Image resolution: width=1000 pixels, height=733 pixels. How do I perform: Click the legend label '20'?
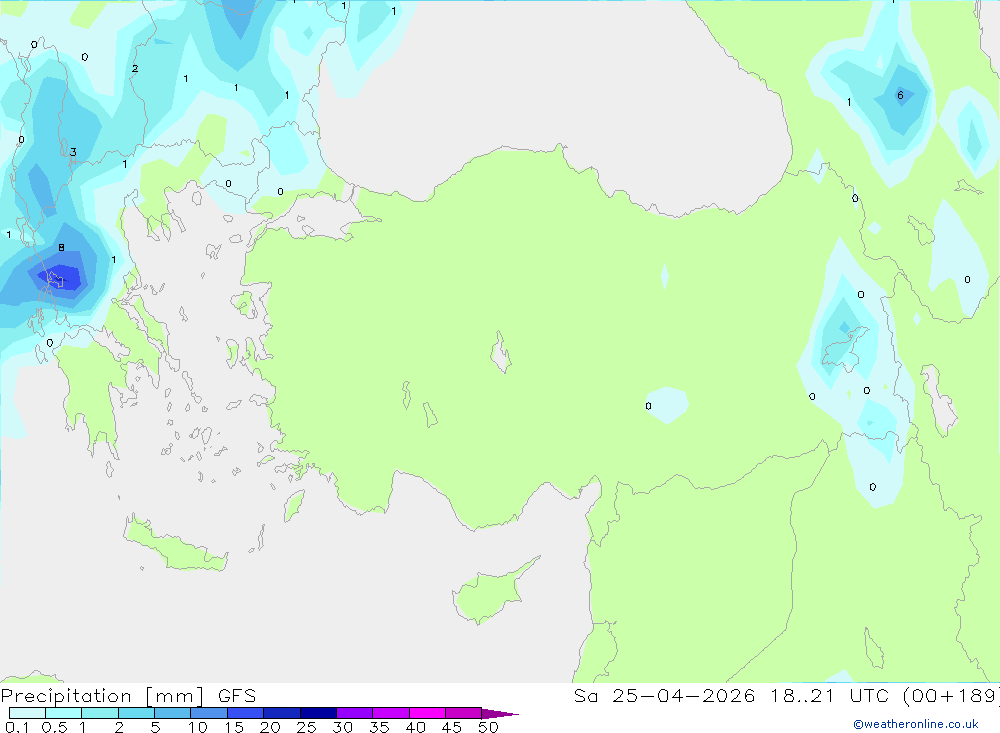(x=270, y=727)
